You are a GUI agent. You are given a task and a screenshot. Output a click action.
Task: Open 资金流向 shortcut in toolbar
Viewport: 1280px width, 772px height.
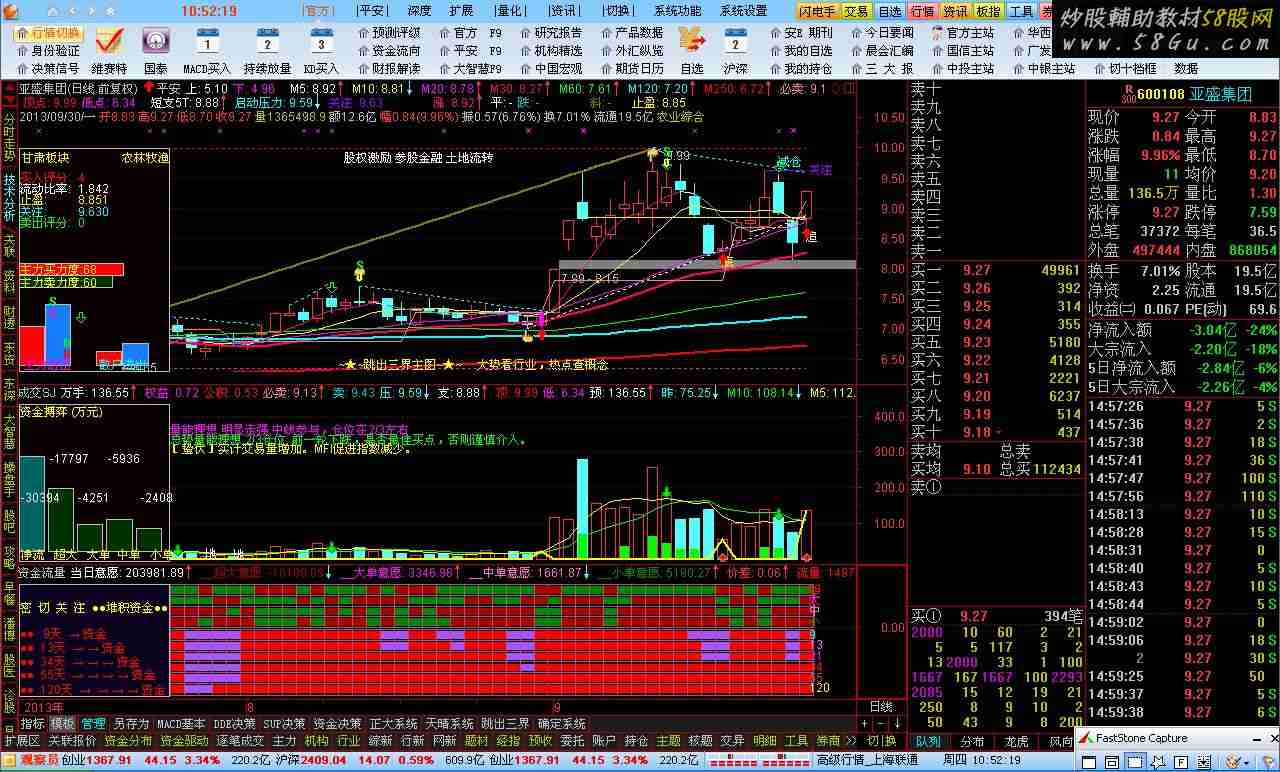tap(388, 50)
